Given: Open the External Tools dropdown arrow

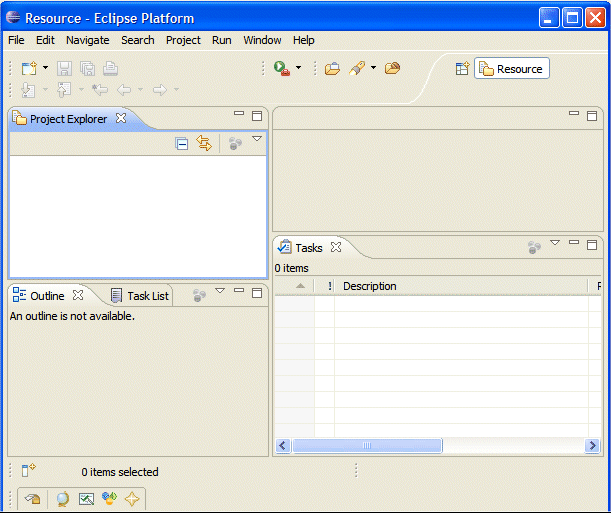Looking at the screenshot, I should point(298,68).
